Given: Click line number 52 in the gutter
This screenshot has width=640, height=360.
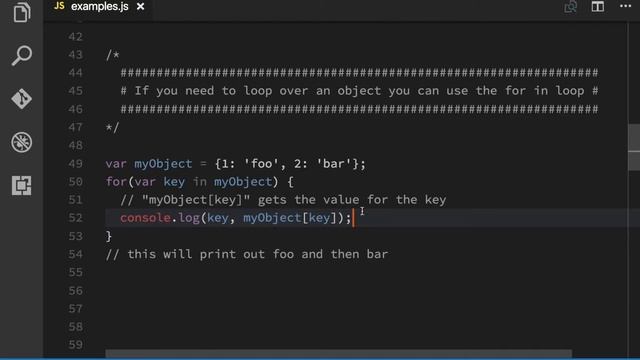Looking at the screenshot, I should click(x=76, y=218).
